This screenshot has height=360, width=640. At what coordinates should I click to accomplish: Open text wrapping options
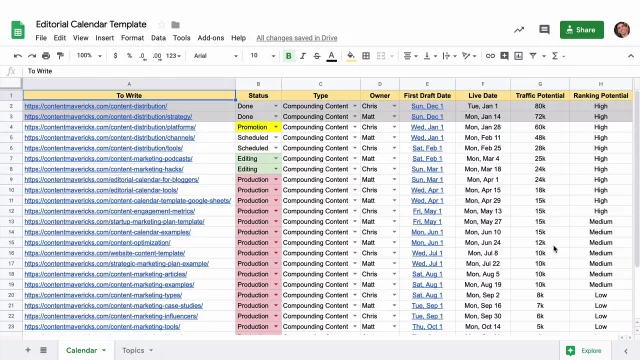(449, 56)
